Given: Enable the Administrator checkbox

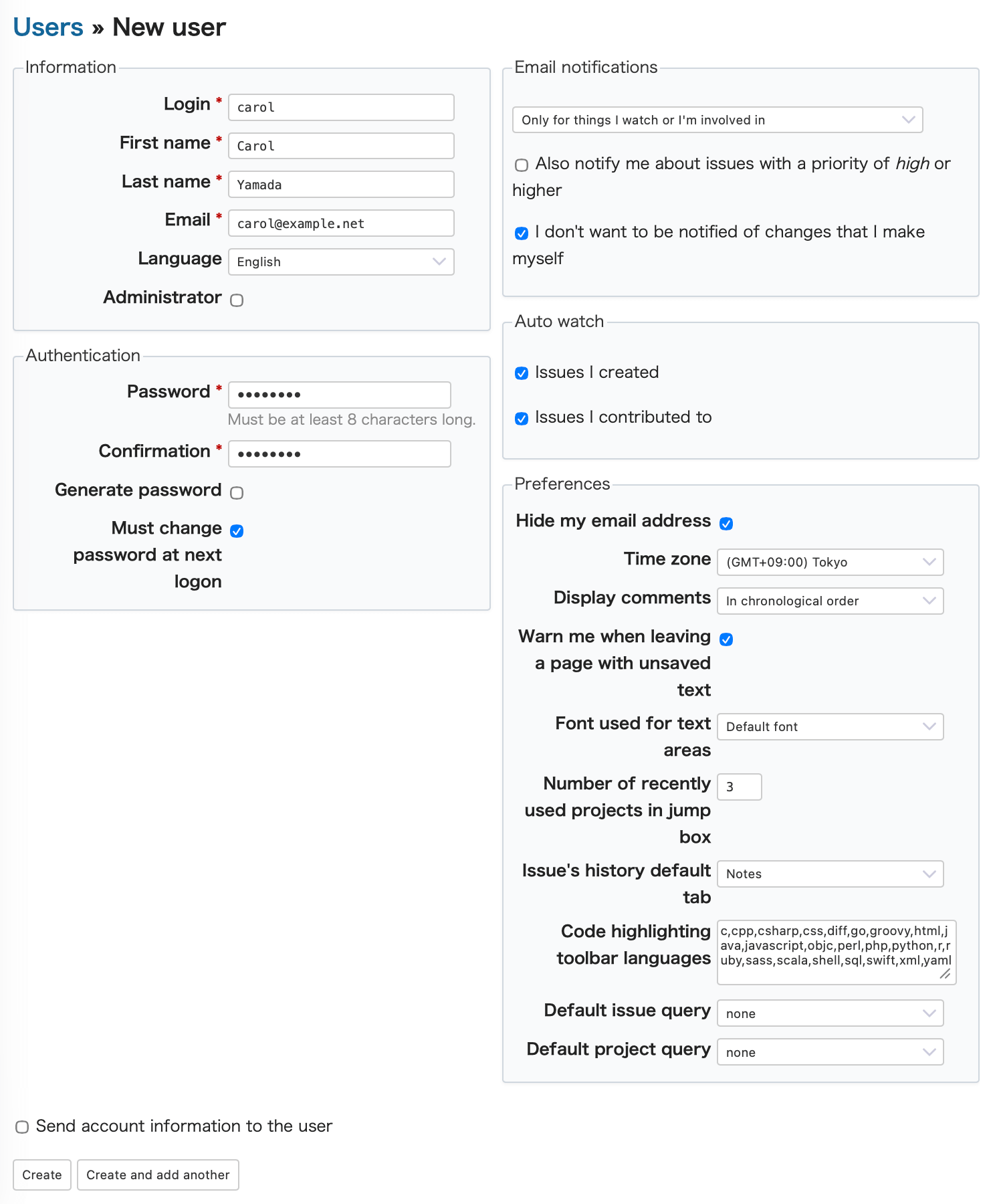Looking at the screenshot, I should pos(237,300).
